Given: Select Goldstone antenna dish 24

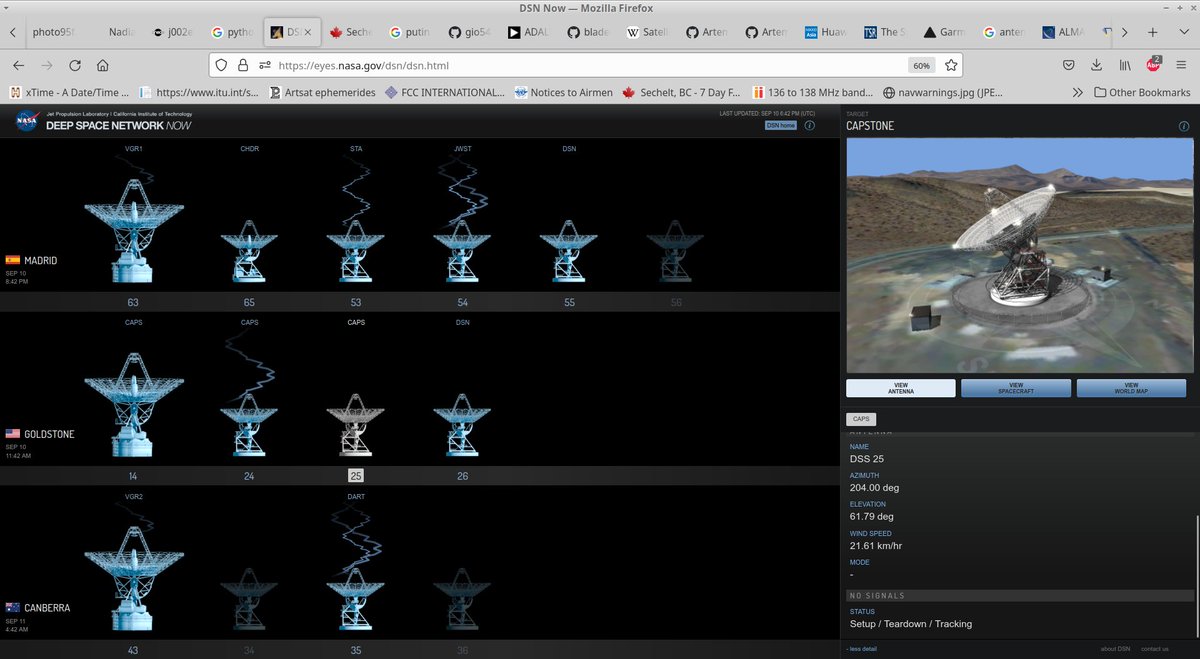Looking at the screenshot, I should [x=249, y=426].
